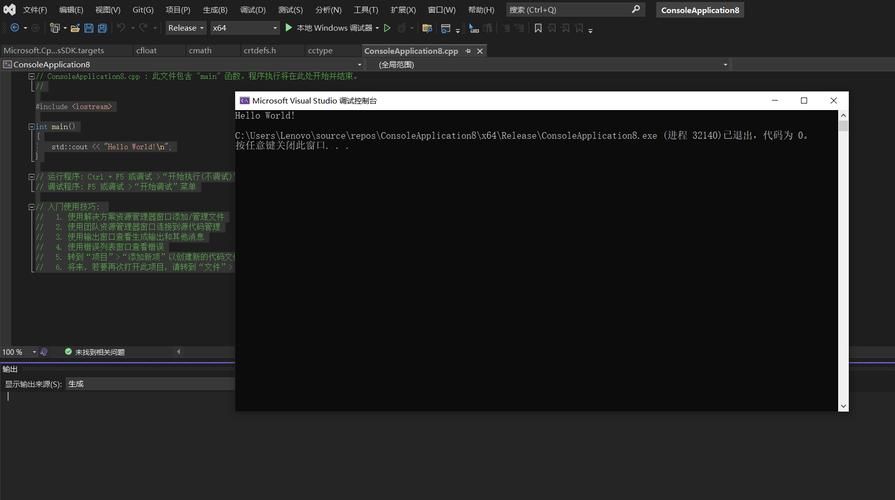Open the output source 生成 dropdown
Screen dimensions: 895x500
[150, 384]
